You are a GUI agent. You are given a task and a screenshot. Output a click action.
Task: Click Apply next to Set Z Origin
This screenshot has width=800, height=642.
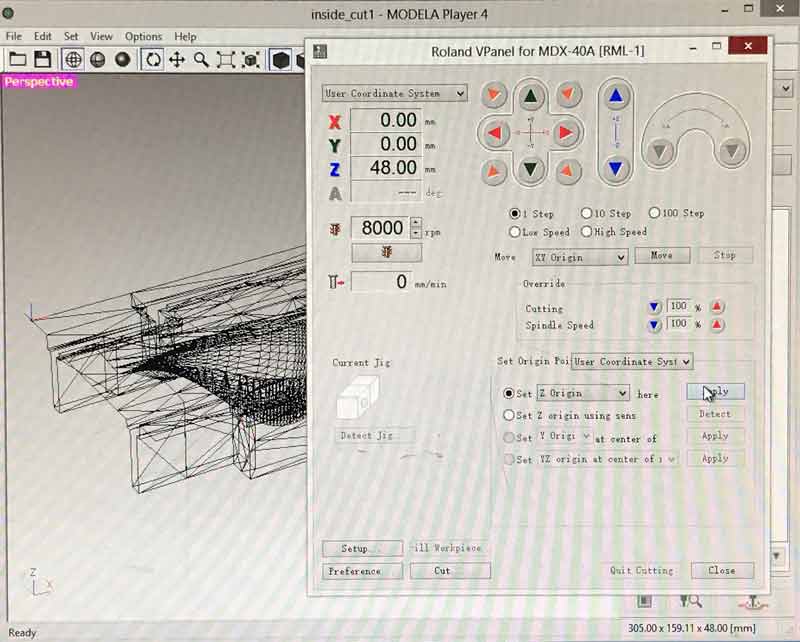(716, 391)
